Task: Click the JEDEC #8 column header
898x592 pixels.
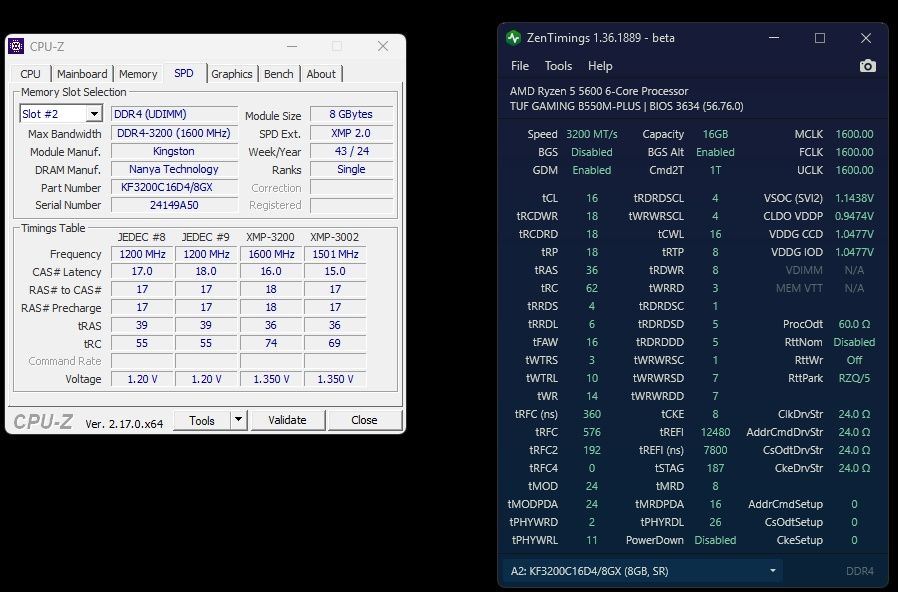Action: tap(141, 237)
